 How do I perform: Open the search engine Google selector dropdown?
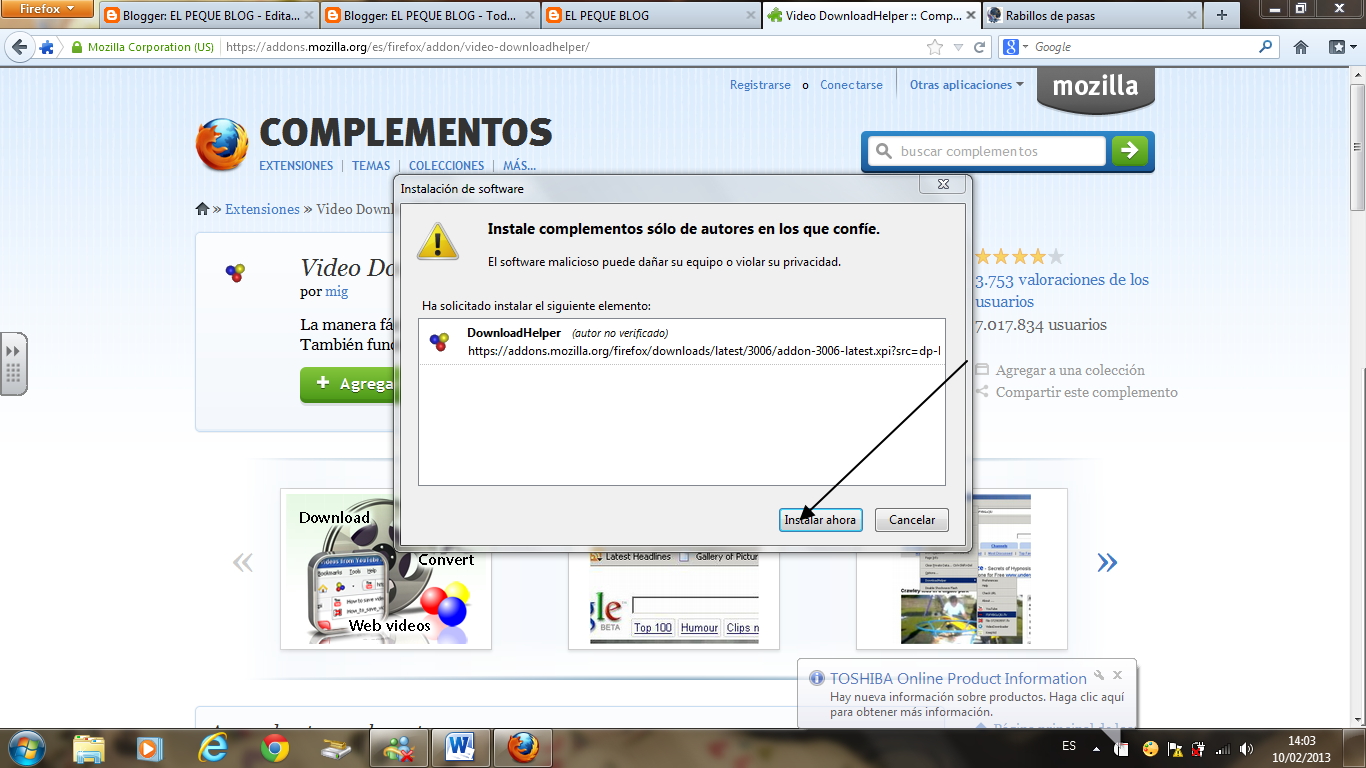(1016, 47)
